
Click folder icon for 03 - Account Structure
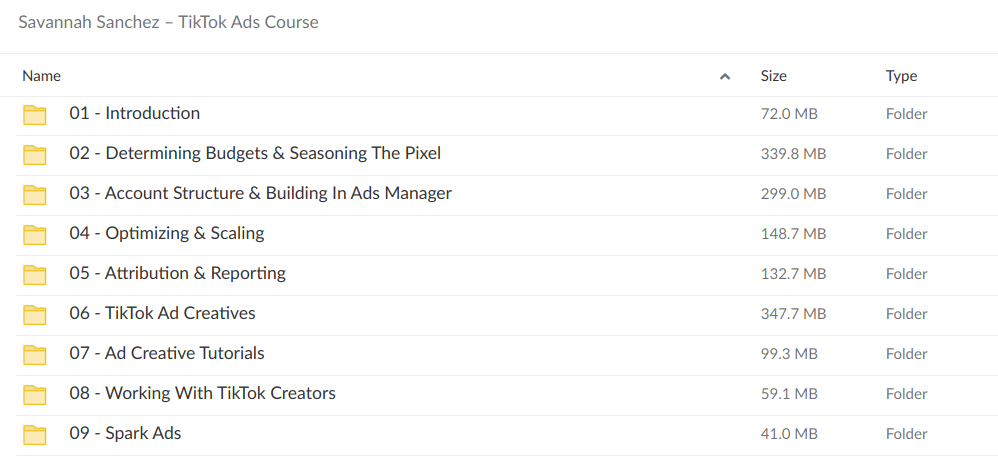click(35, 194)
